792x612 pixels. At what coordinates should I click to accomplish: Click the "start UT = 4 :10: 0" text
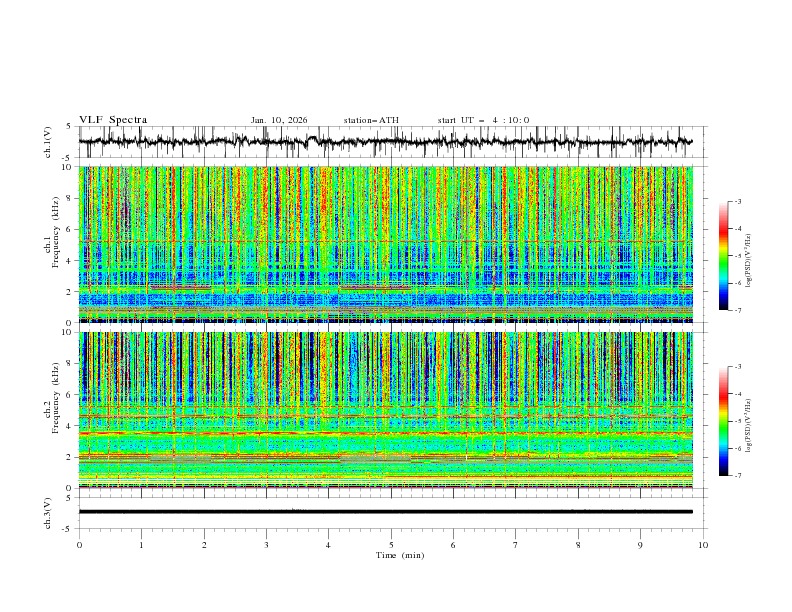[x=483, y=120]
